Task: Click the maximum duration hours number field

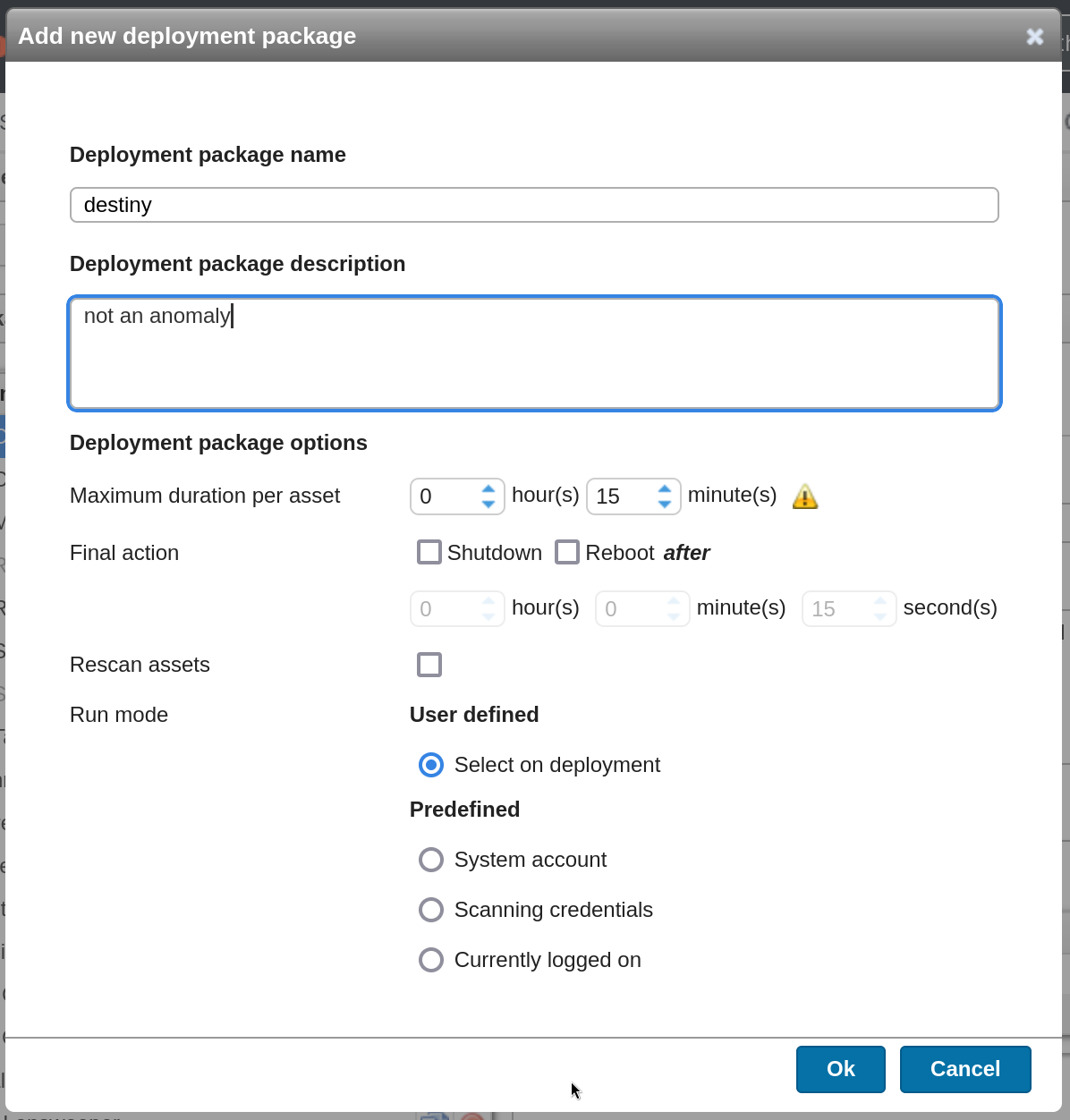Action: point(446,496)
